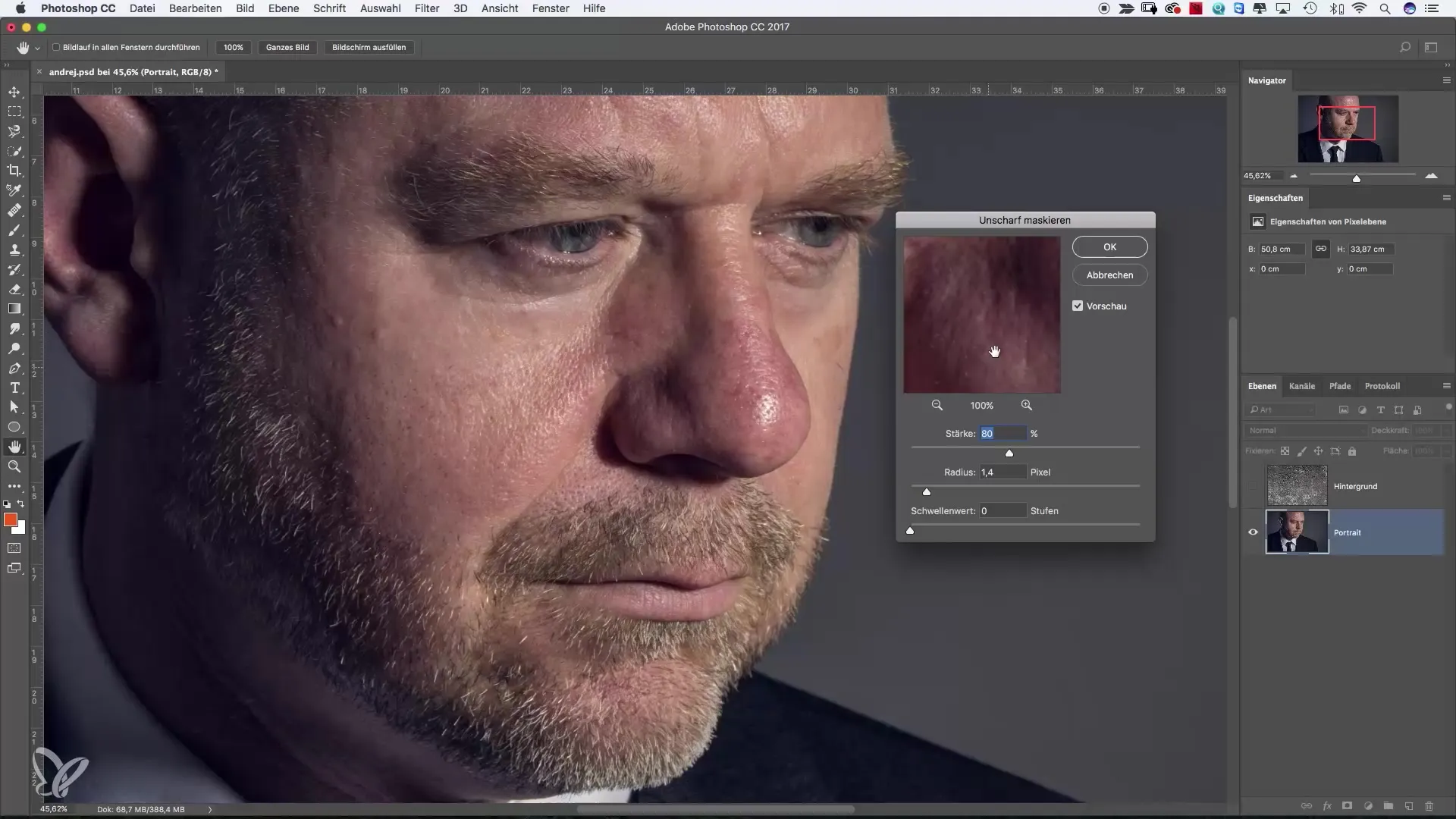
Task: Select the Eraser tool
Action: click(14, 289)
